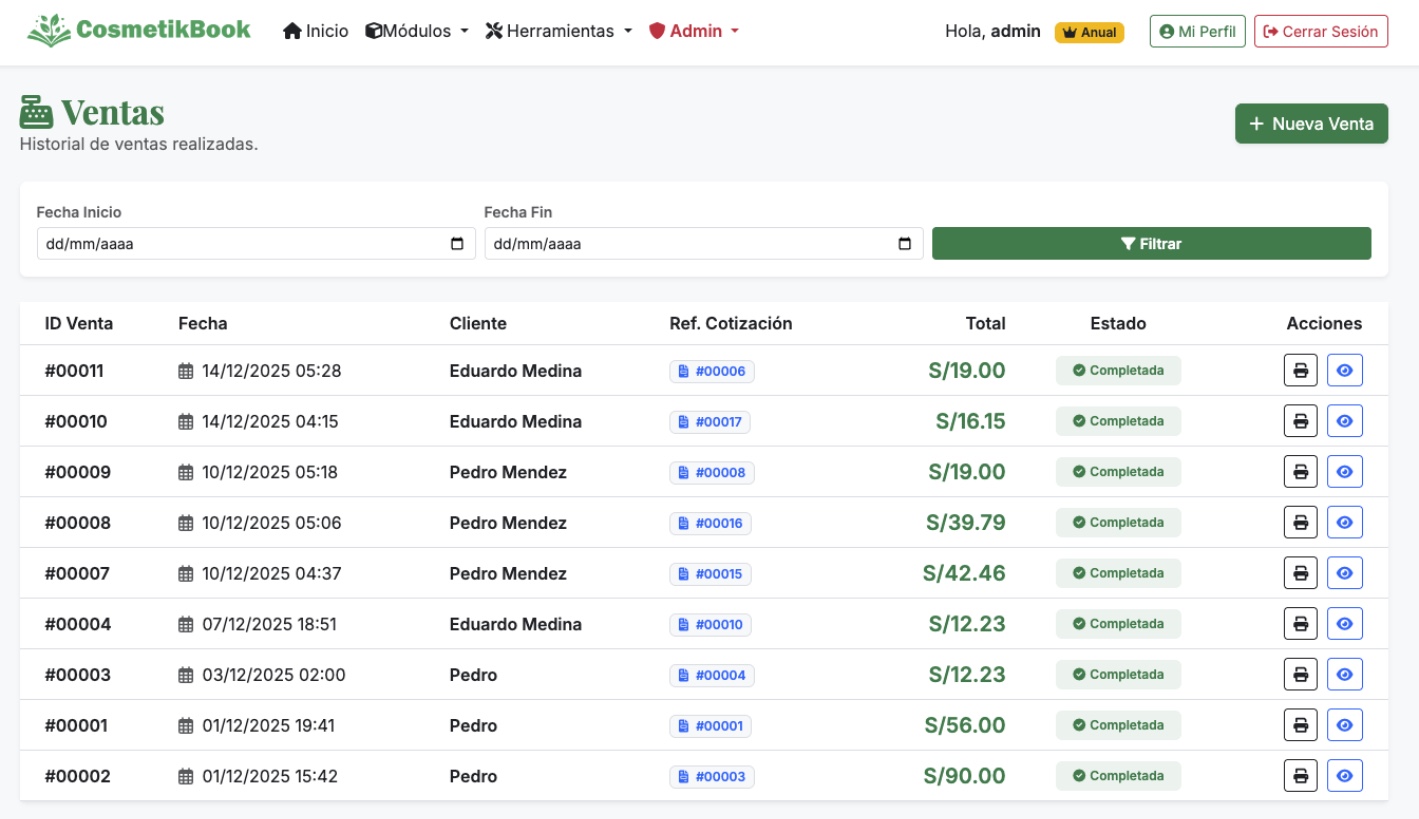Click the Fecha Inicio date field

(x=256, y=243)
